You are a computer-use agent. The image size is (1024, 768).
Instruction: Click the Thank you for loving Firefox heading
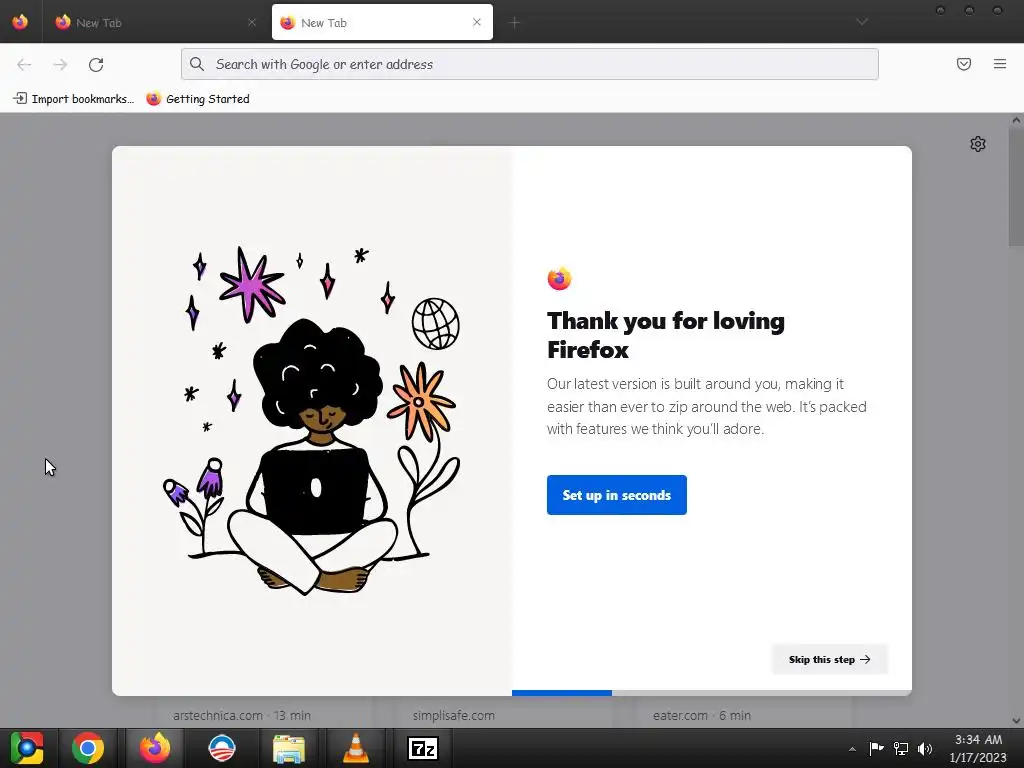(x=665, y=335)
